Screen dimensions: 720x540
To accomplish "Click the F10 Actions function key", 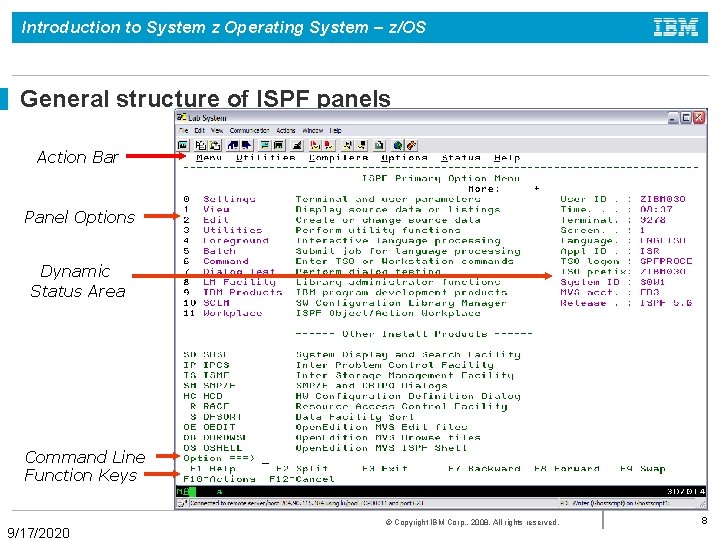I will 219,479.
